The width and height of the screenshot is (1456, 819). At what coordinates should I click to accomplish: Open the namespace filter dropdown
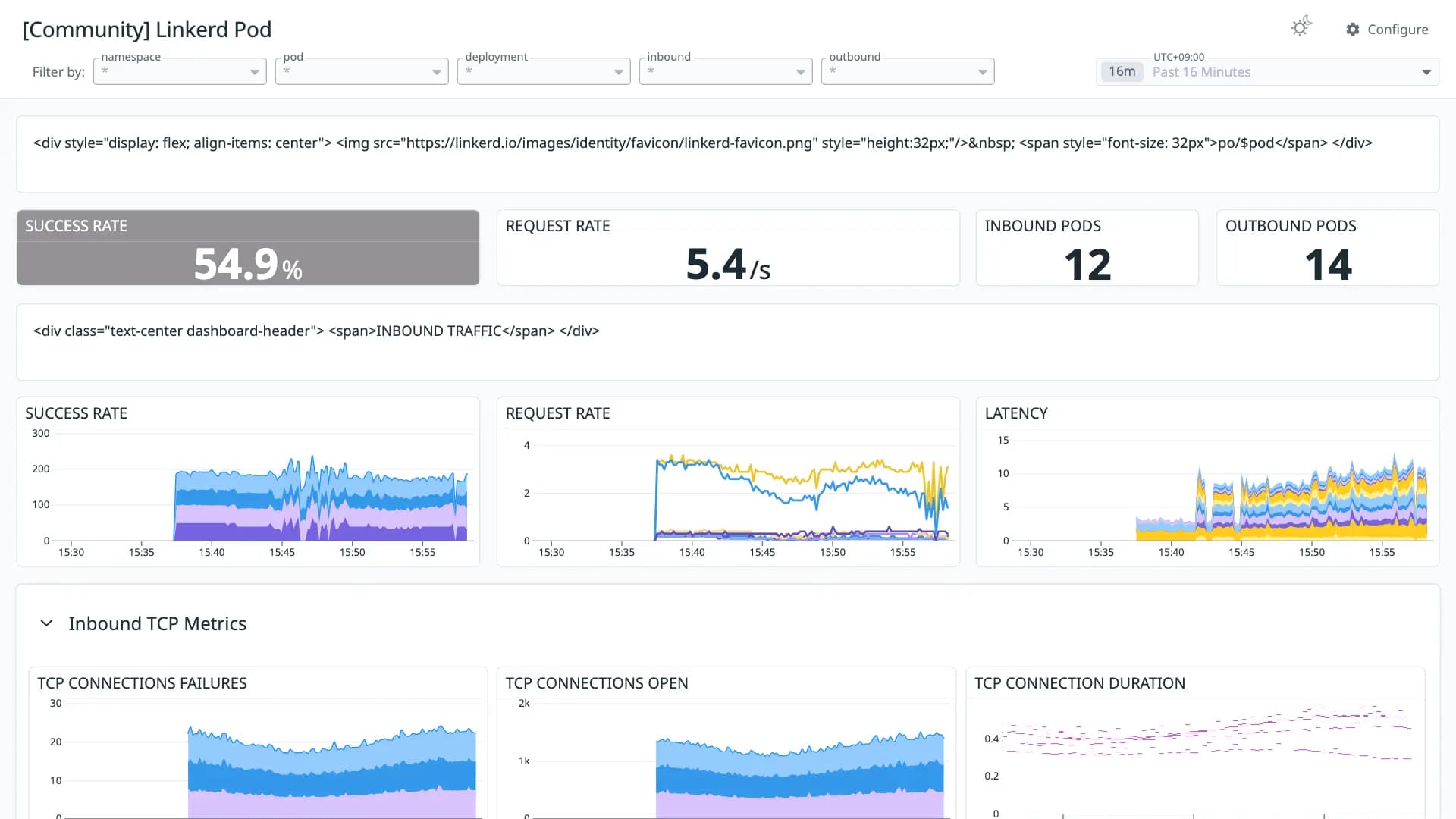[x=180, y=71]
